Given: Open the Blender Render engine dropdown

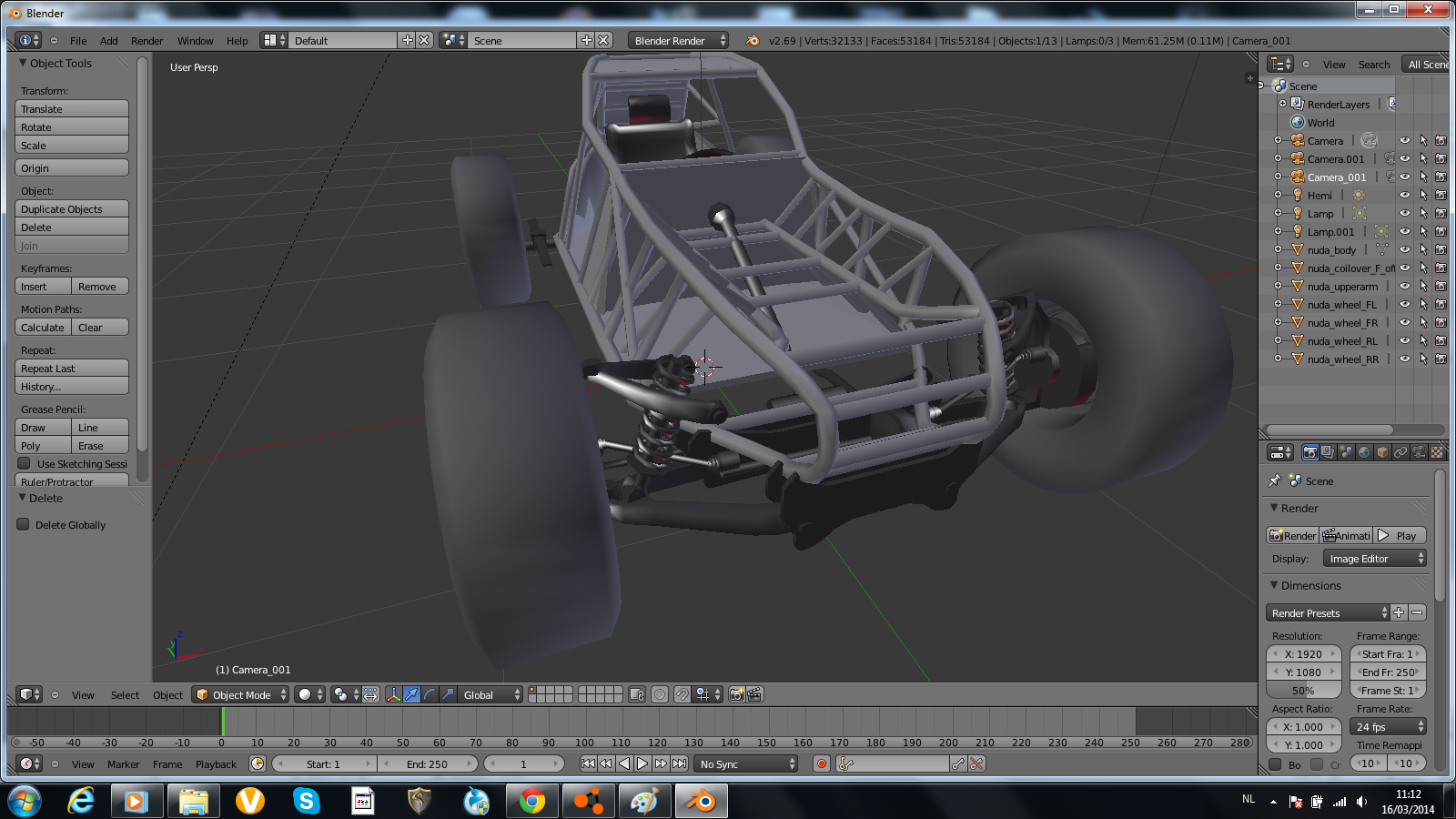Looking at the screenshot, I should (679, 40).
